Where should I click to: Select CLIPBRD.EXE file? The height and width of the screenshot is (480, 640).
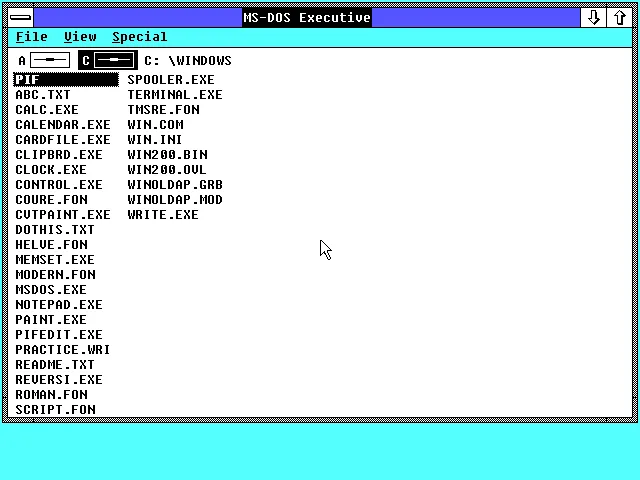59,155
